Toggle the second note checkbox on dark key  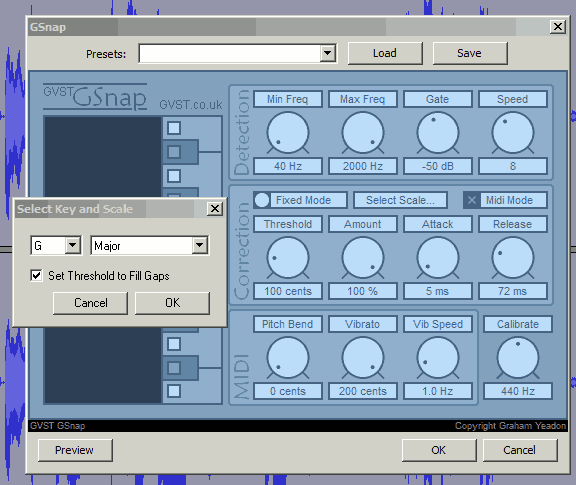pyautogui.click(x=174, y=152)
